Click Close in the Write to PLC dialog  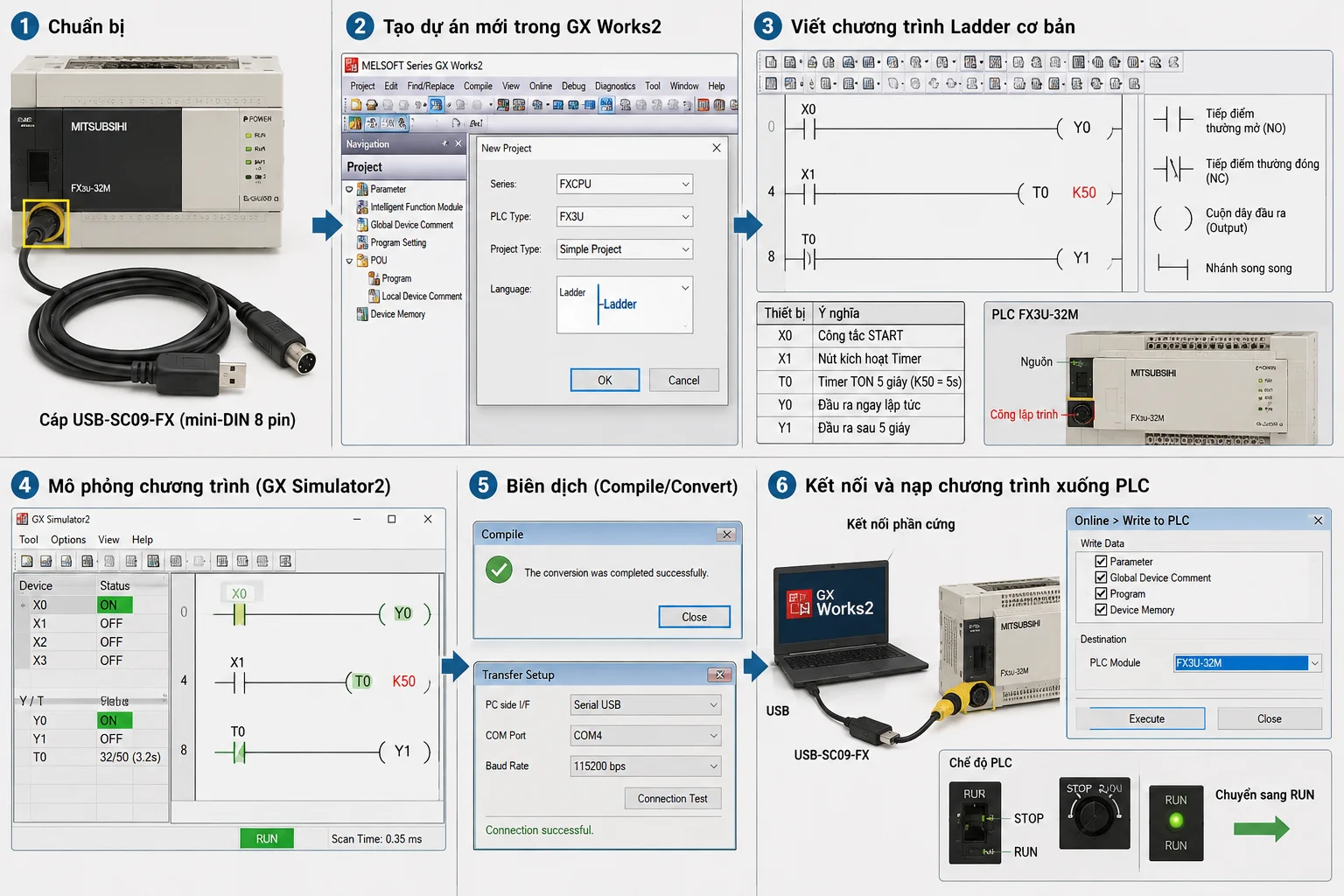click(x=1270, y=718)
